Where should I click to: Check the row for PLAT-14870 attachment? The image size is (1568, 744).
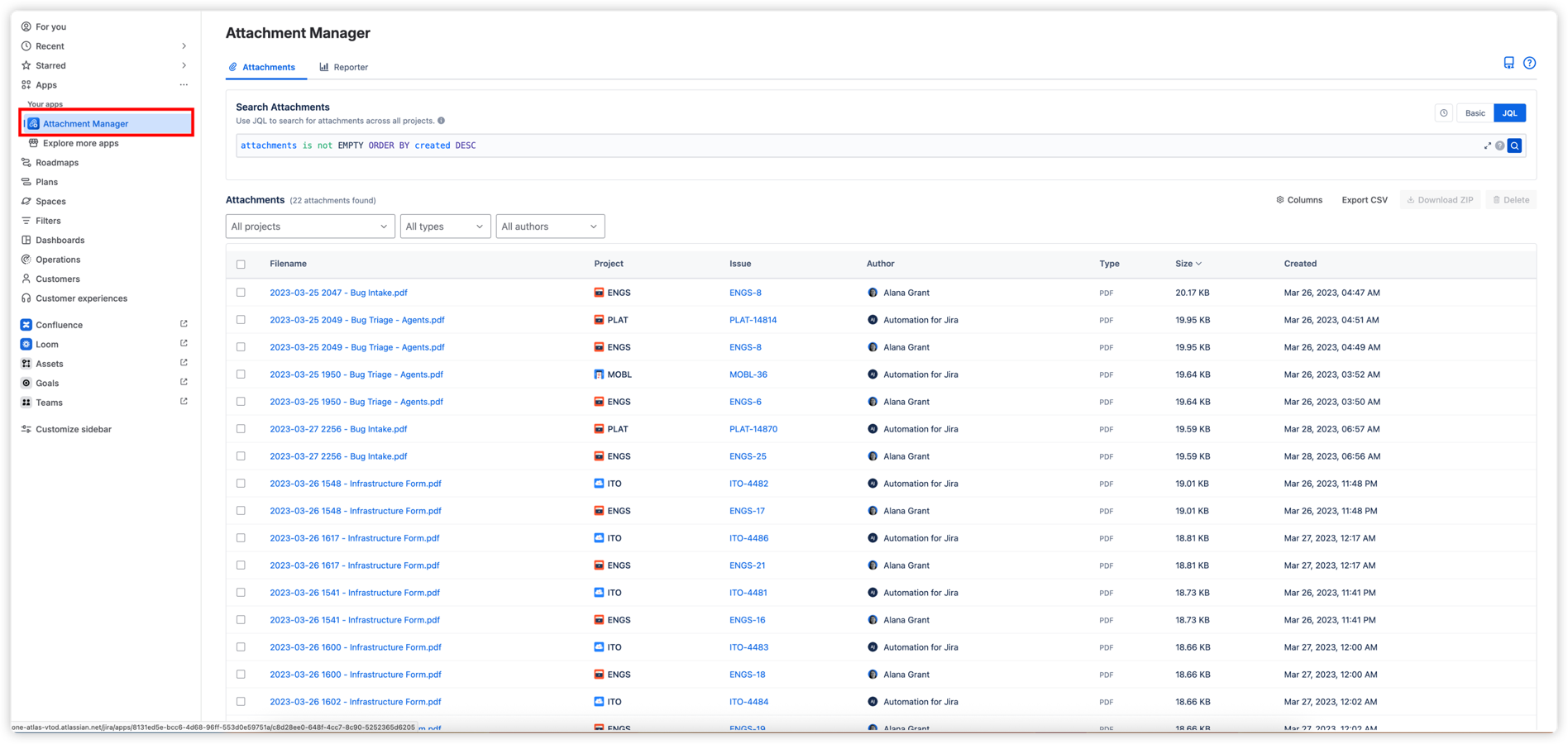click(241, 429)
